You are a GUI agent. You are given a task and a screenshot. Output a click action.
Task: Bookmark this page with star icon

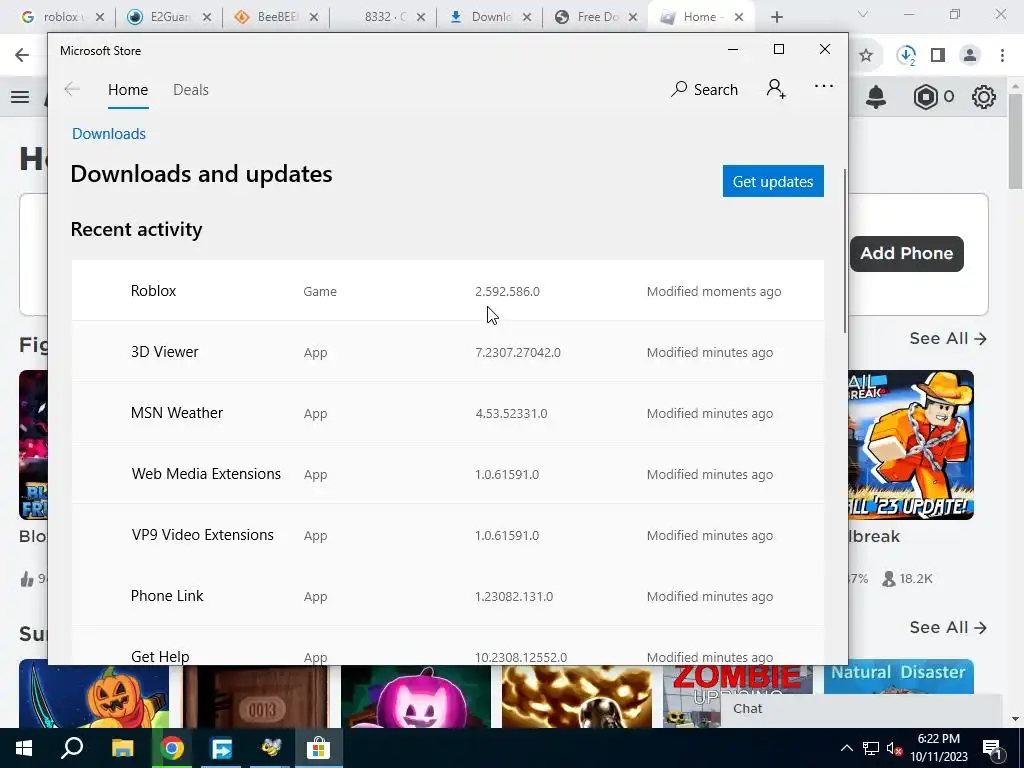click(866, 56)
